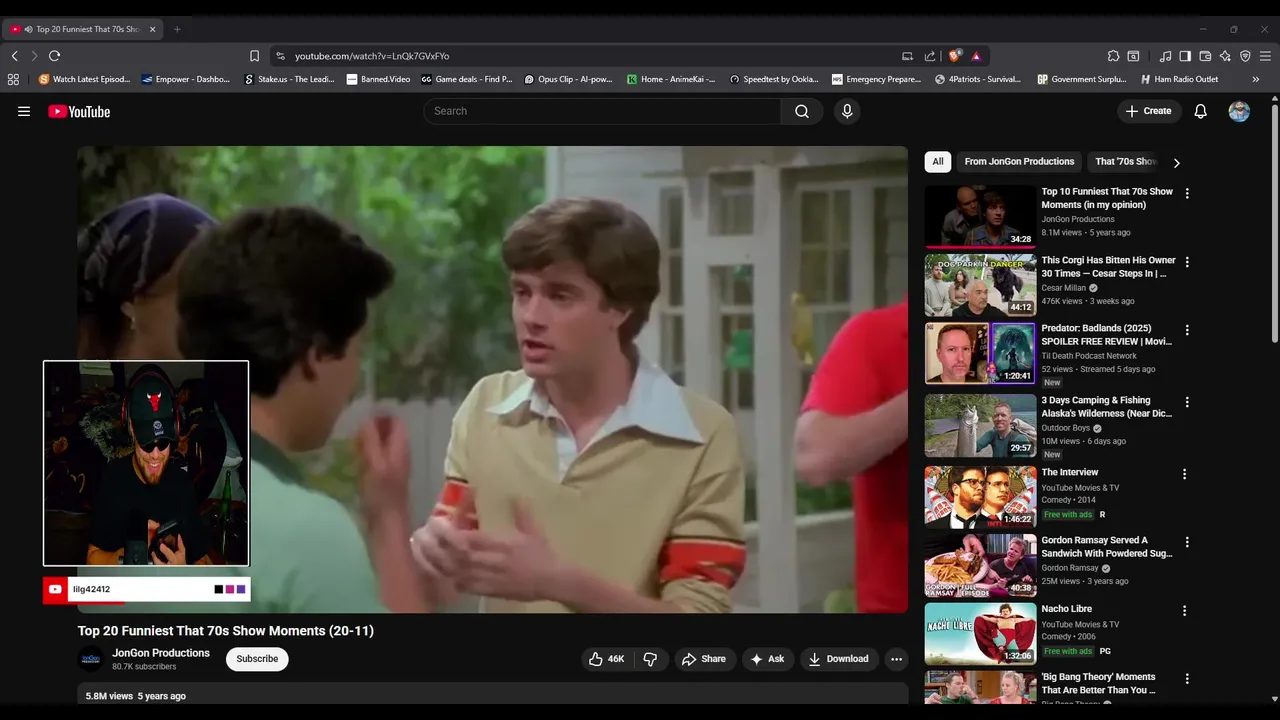Screen dimensions: 1280x720
Task: Select the All filter chip
Action: tap(938, 161)
